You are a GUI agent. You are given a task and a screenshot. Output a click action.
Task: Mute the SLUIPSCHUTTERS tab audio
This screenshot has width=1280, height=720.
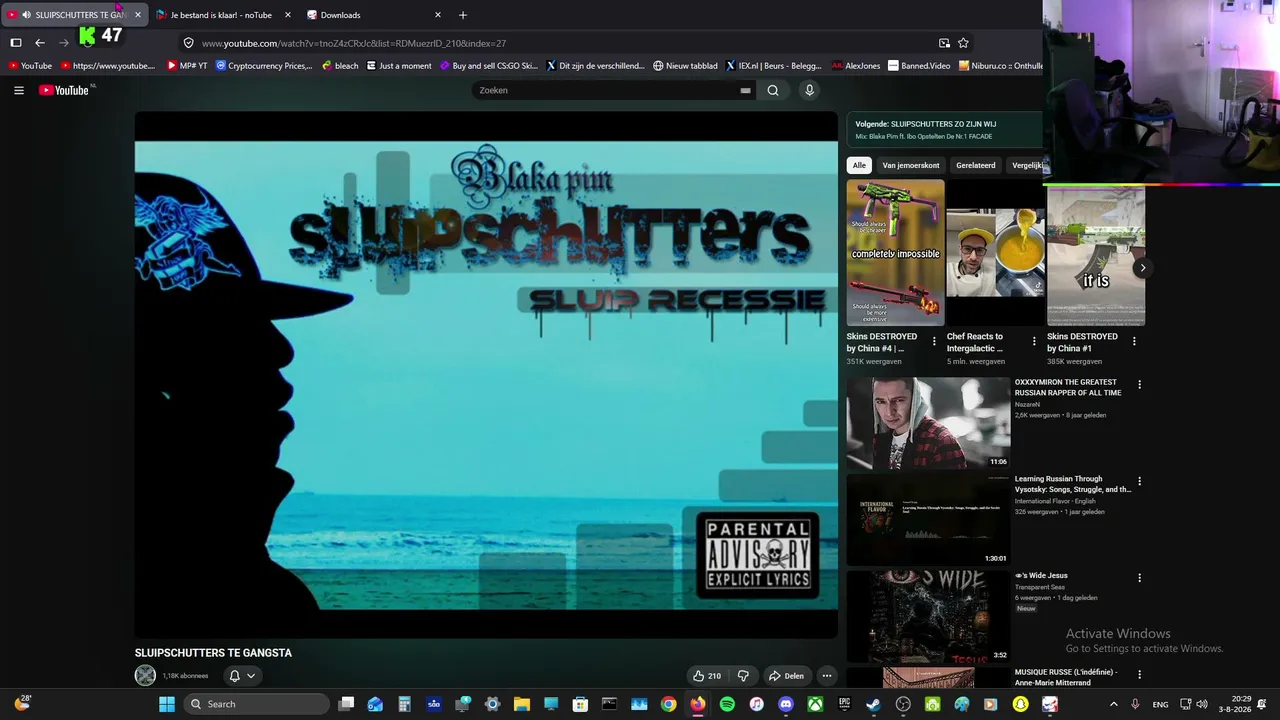[x=26, y=15]
